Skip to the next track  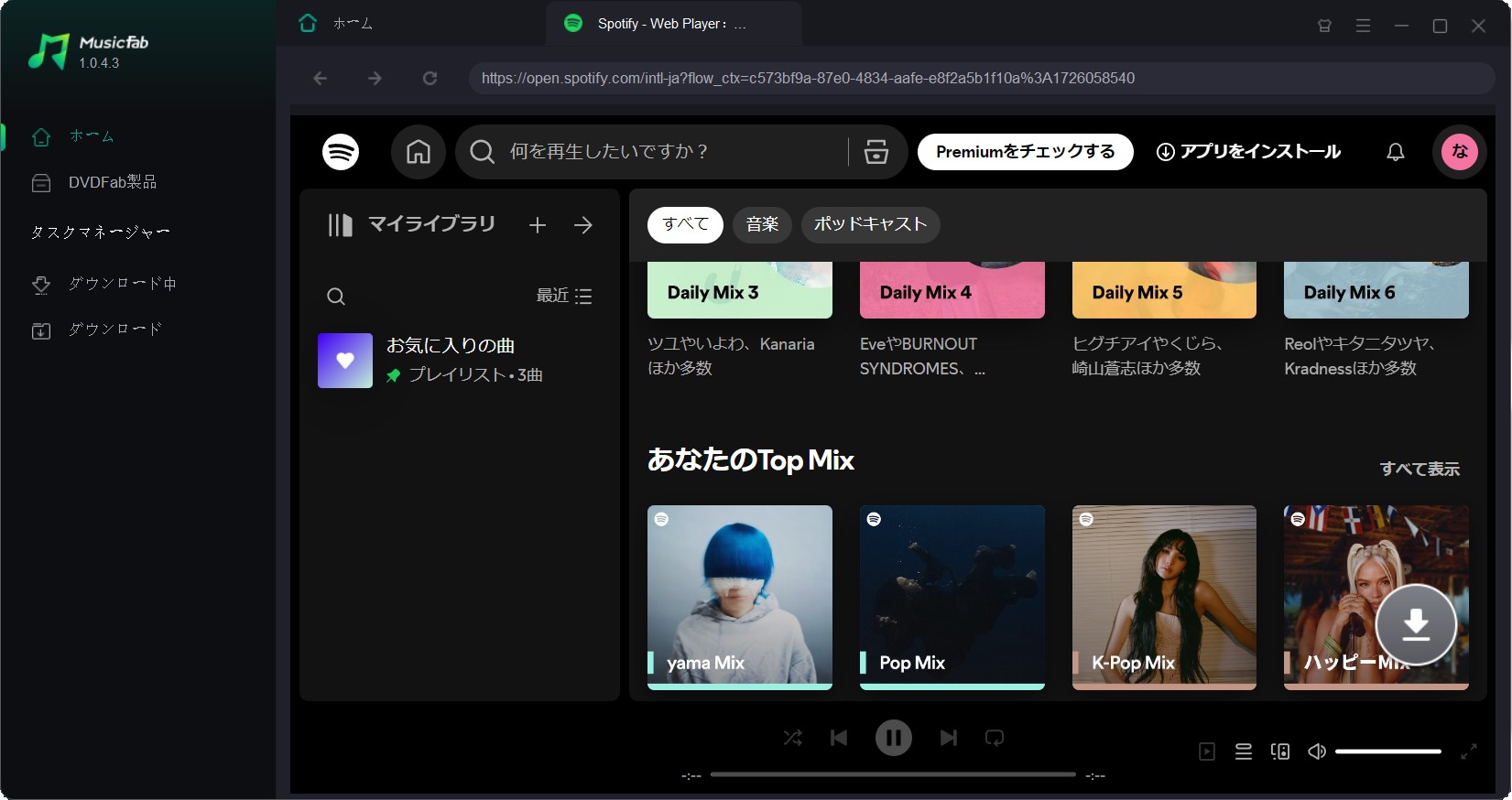[949, 738]
